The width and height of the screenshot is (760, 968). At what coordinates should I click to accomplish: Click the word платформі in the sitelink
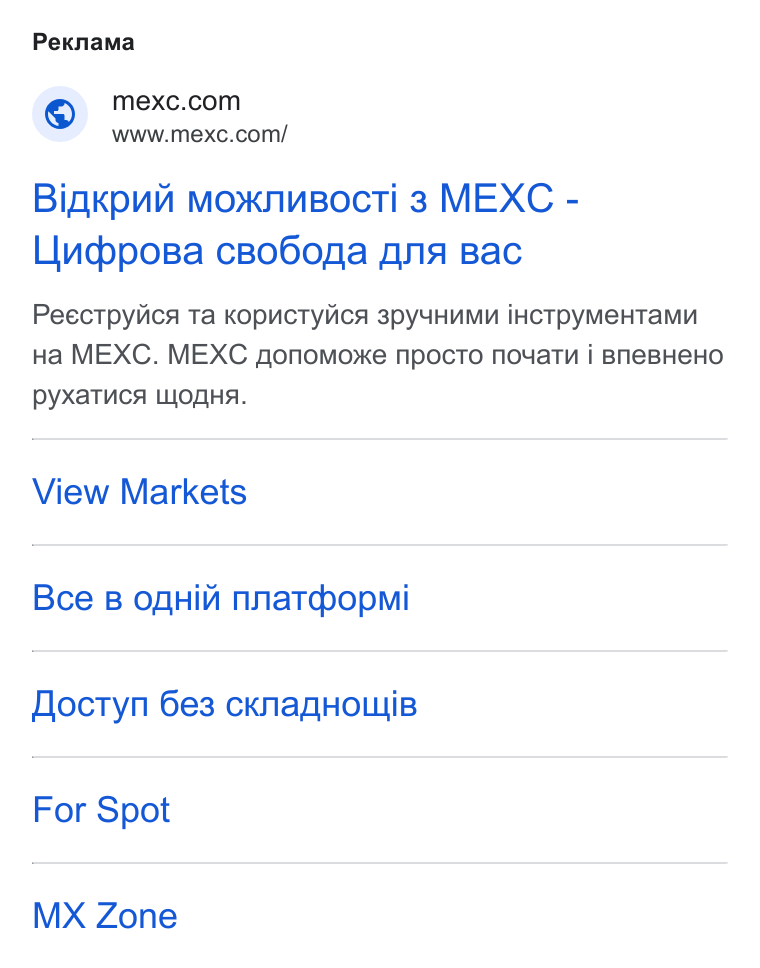[x=320, y=598]
